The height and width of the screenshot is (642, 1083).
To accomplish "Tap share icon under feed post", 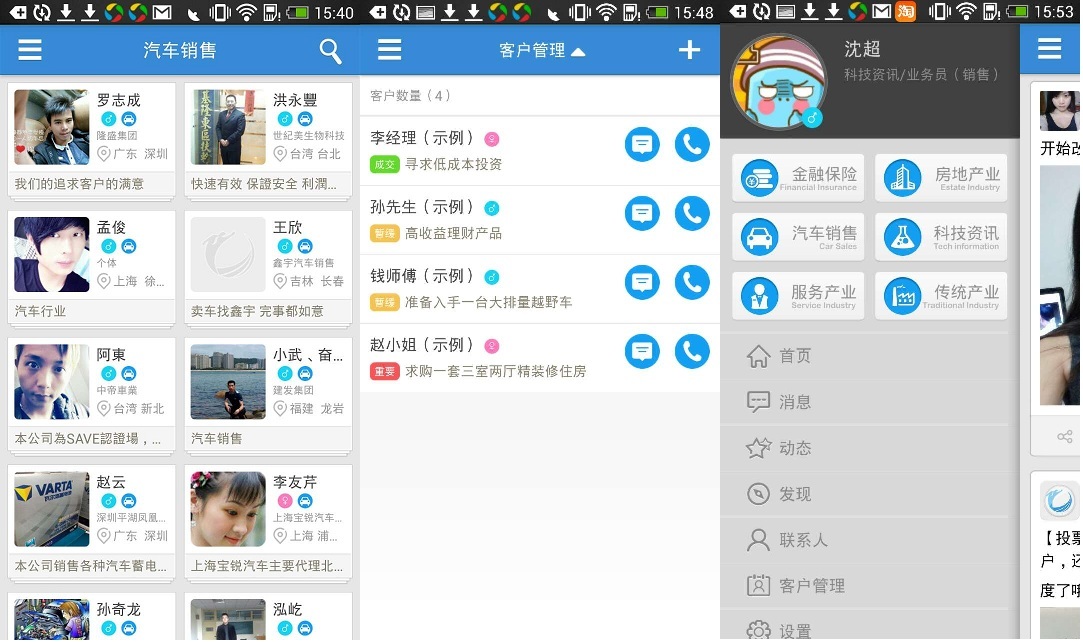I will [x=1064, y=436].
